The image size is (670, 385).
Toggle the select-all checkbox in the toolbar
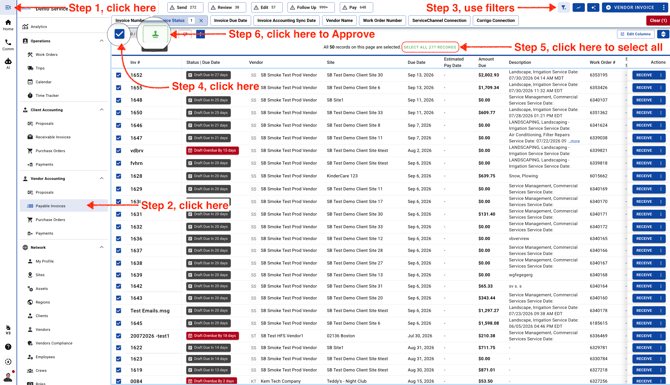click(119, 34)
